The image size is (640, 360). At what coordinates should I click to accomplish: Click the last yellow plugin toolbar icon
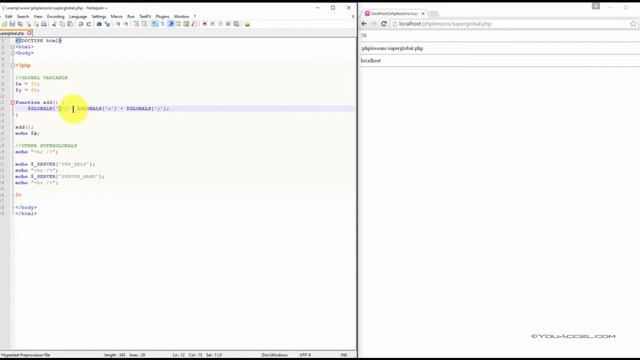247,24
